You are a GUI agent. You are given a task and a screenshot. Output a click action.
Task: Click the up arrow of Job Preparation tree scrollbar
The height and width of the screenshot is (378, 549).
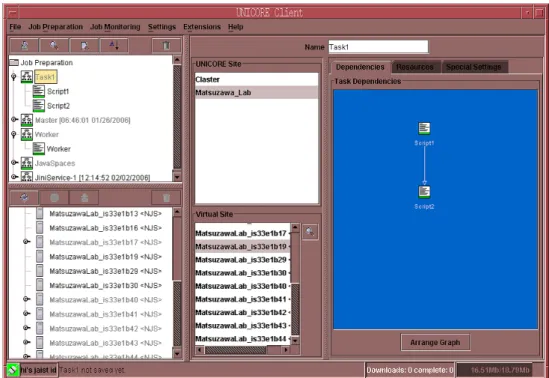coord(177,60)
